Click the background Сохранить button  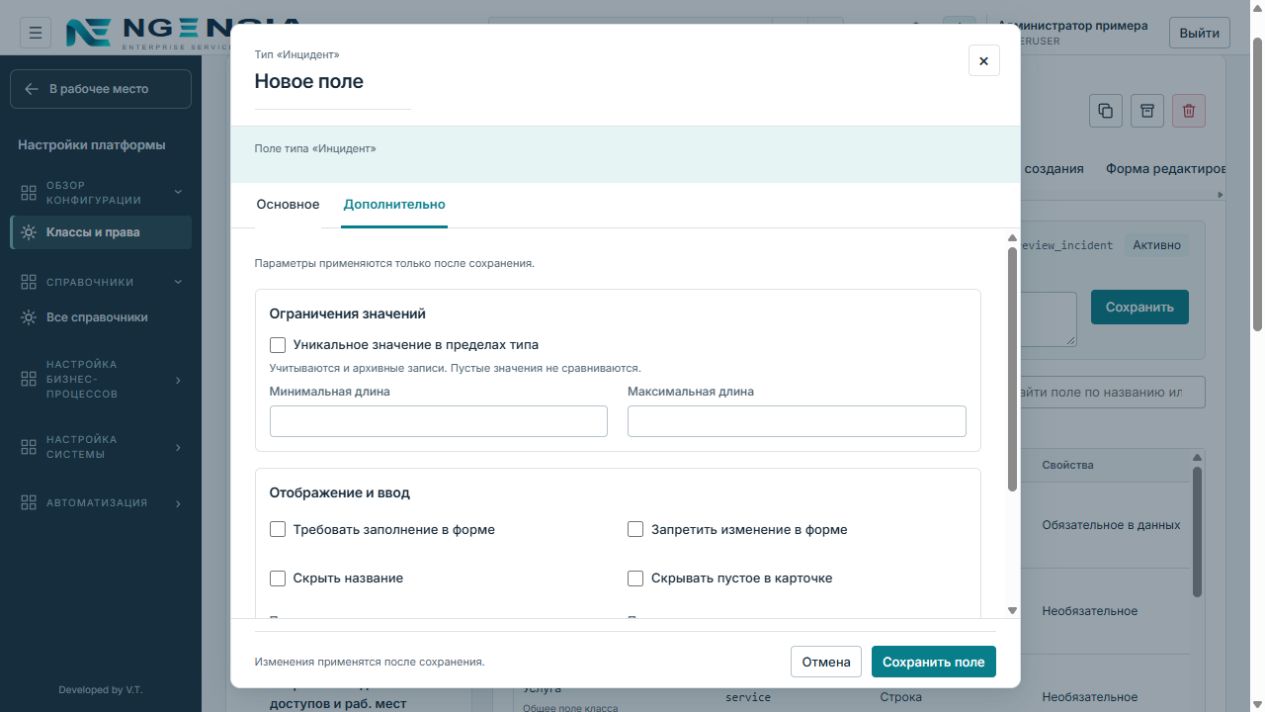click(x=1140, y=307)
